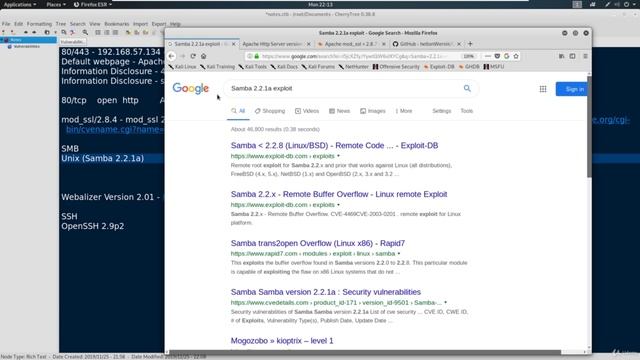Viewport: 640px width, 360px height.
Task: Open CherryTree Import menu
Action: [x=140, y=24]
